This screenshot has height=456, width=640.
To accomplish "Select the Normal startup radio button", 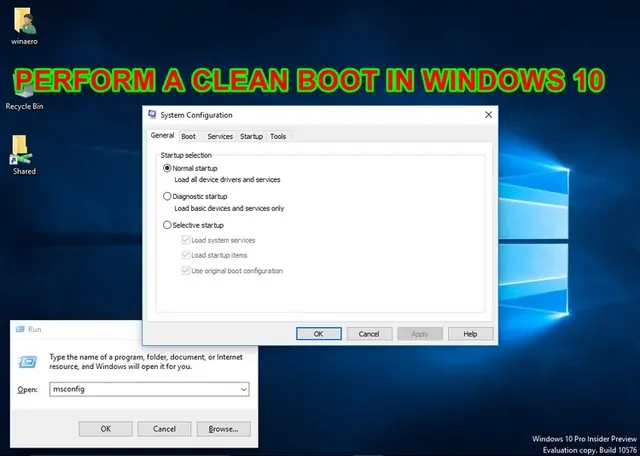I will click(x=167, y=168).
